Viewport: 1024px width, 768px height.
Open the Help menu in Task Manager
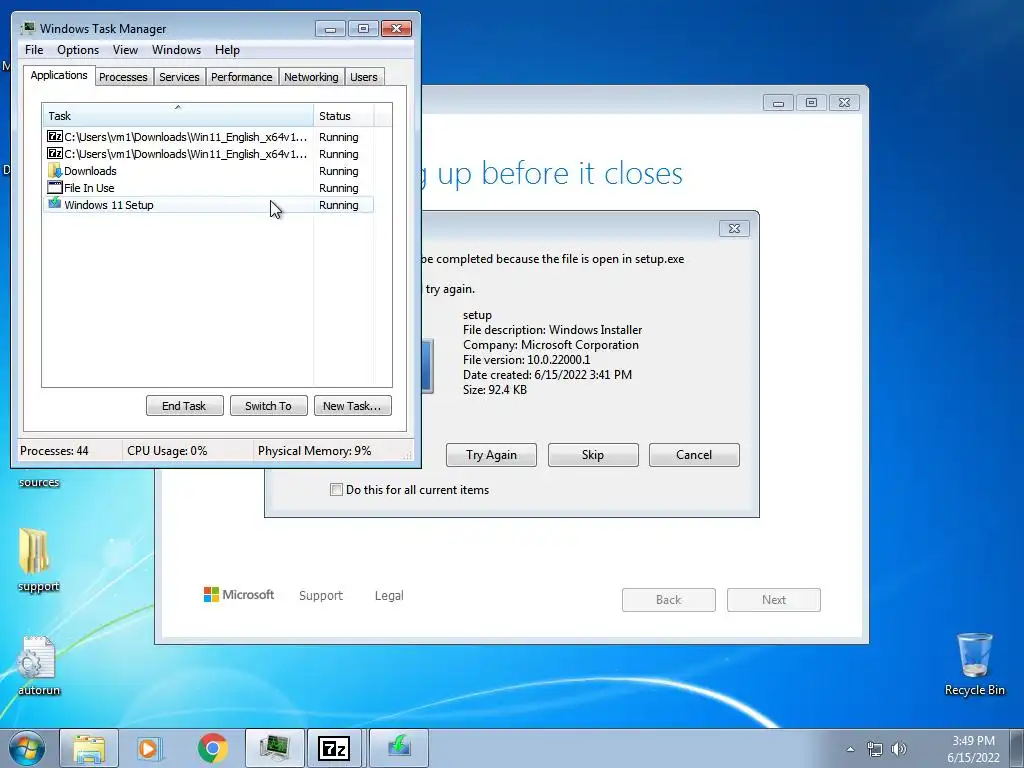tap(227, 50)
